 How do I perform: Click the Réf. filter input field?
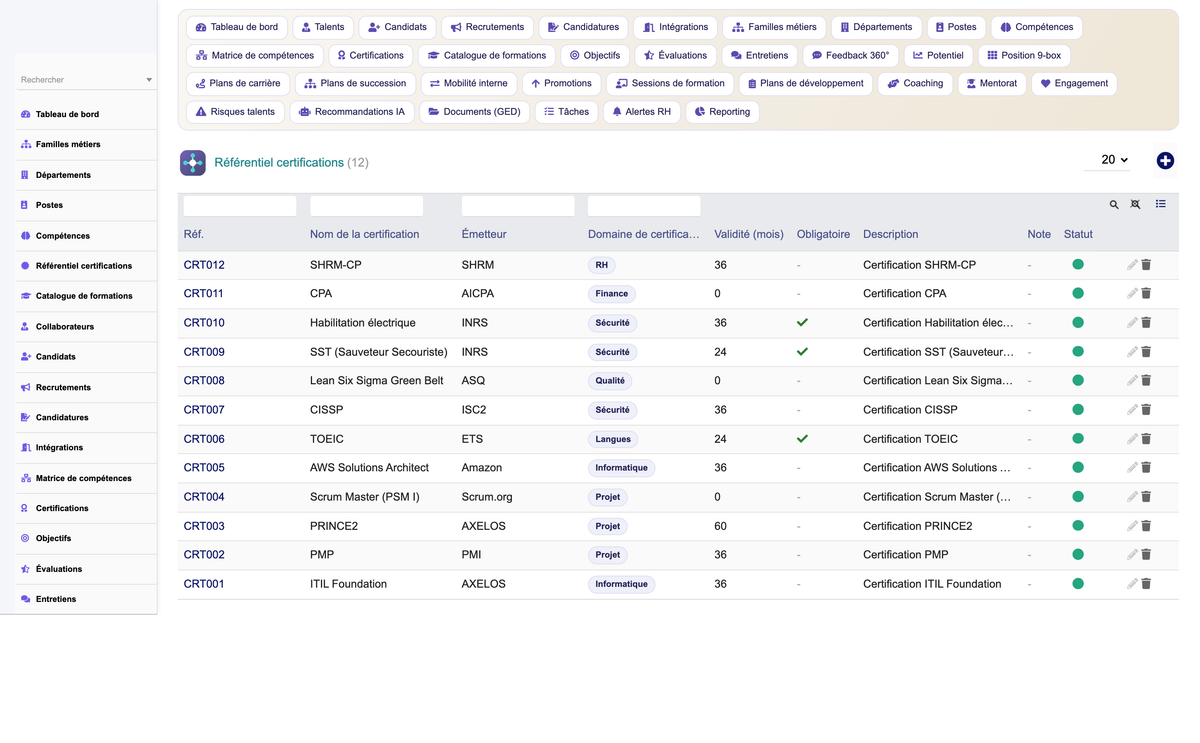click(240, 206)
